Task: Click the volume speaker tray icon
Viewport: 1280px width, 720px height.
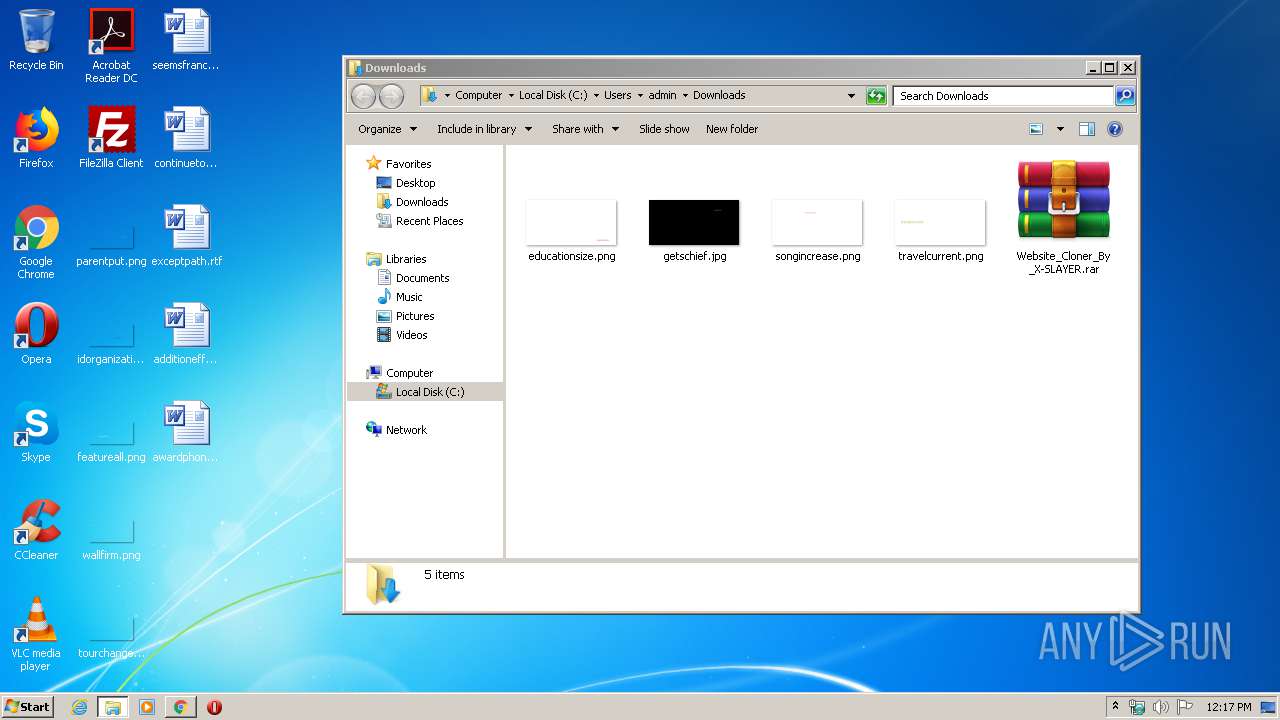Action: [x=1161, y=707]
